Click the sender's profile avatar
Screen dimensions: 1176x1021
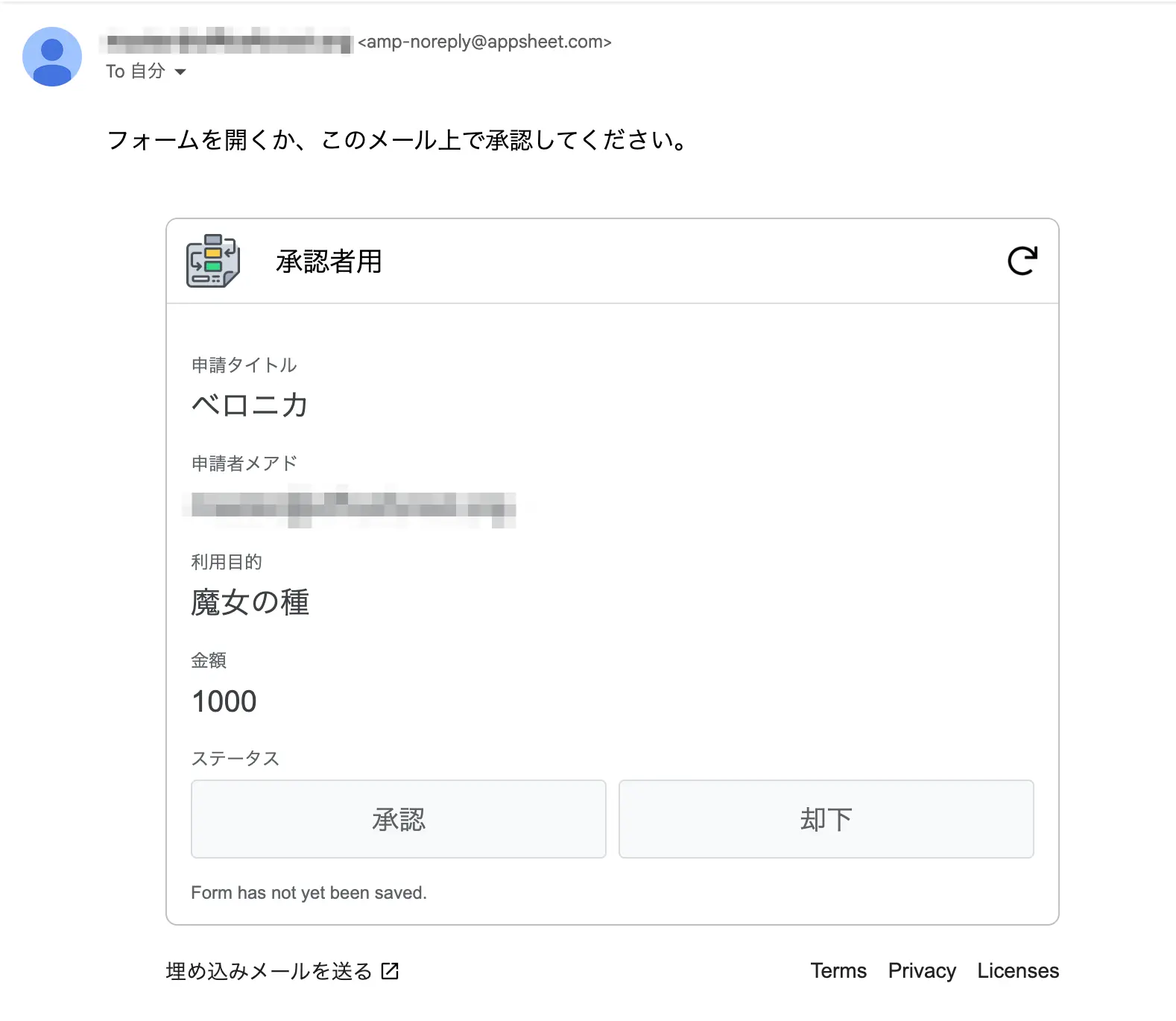pos(52,57)
